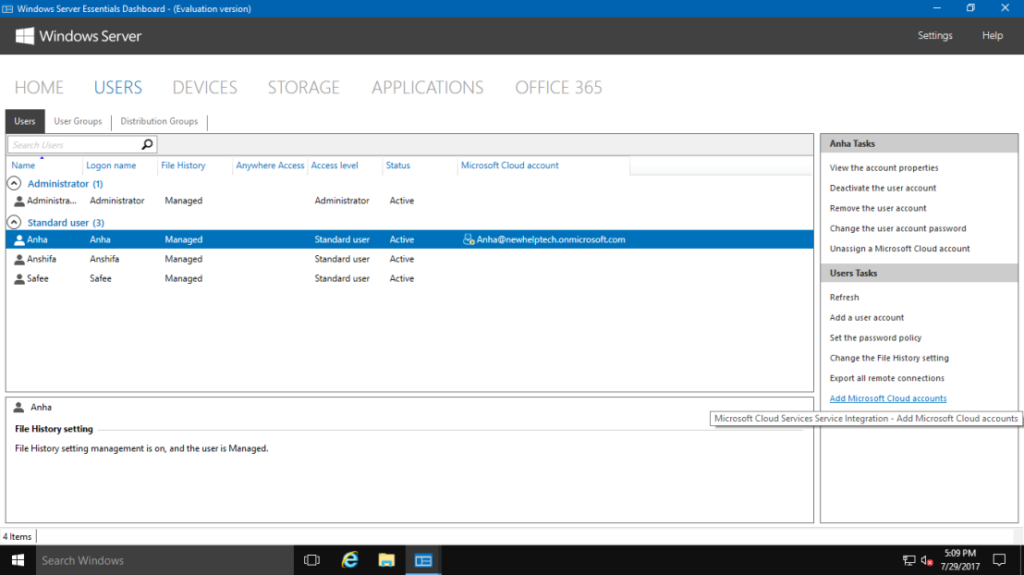Click Administrator access level cell
The width and height of the screenshot is (1024, 575).
(342, 201)
